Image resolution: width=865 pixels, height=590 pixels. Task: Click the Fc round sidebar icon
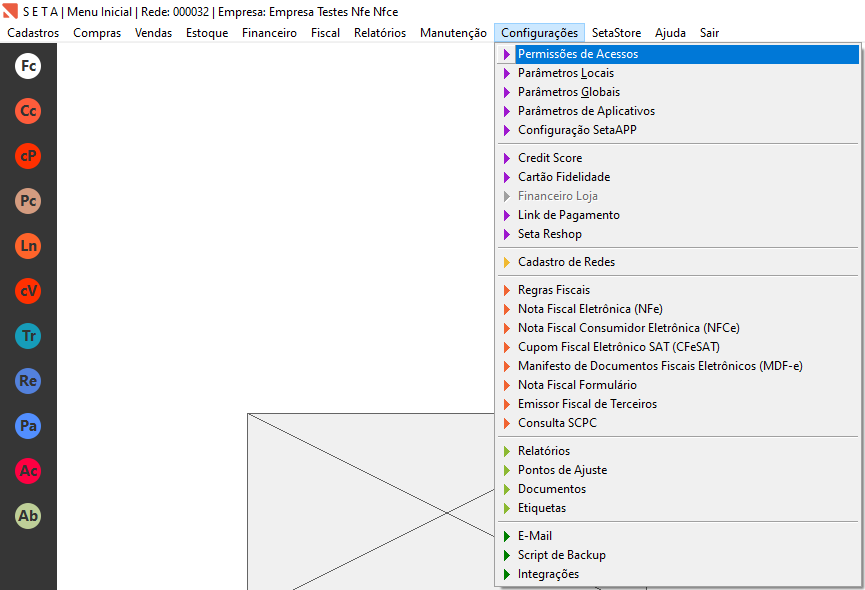tap(28, 66)
